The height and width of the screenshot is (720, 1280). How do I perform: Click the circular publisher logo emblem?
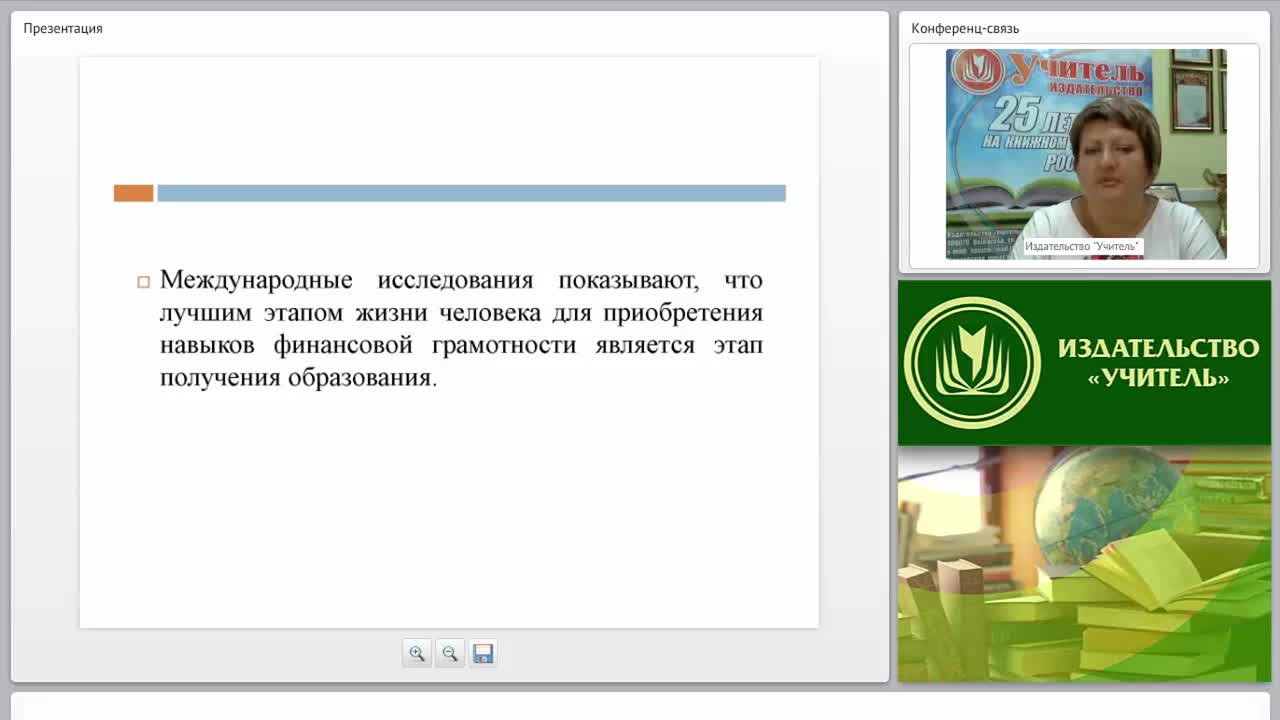972,363
